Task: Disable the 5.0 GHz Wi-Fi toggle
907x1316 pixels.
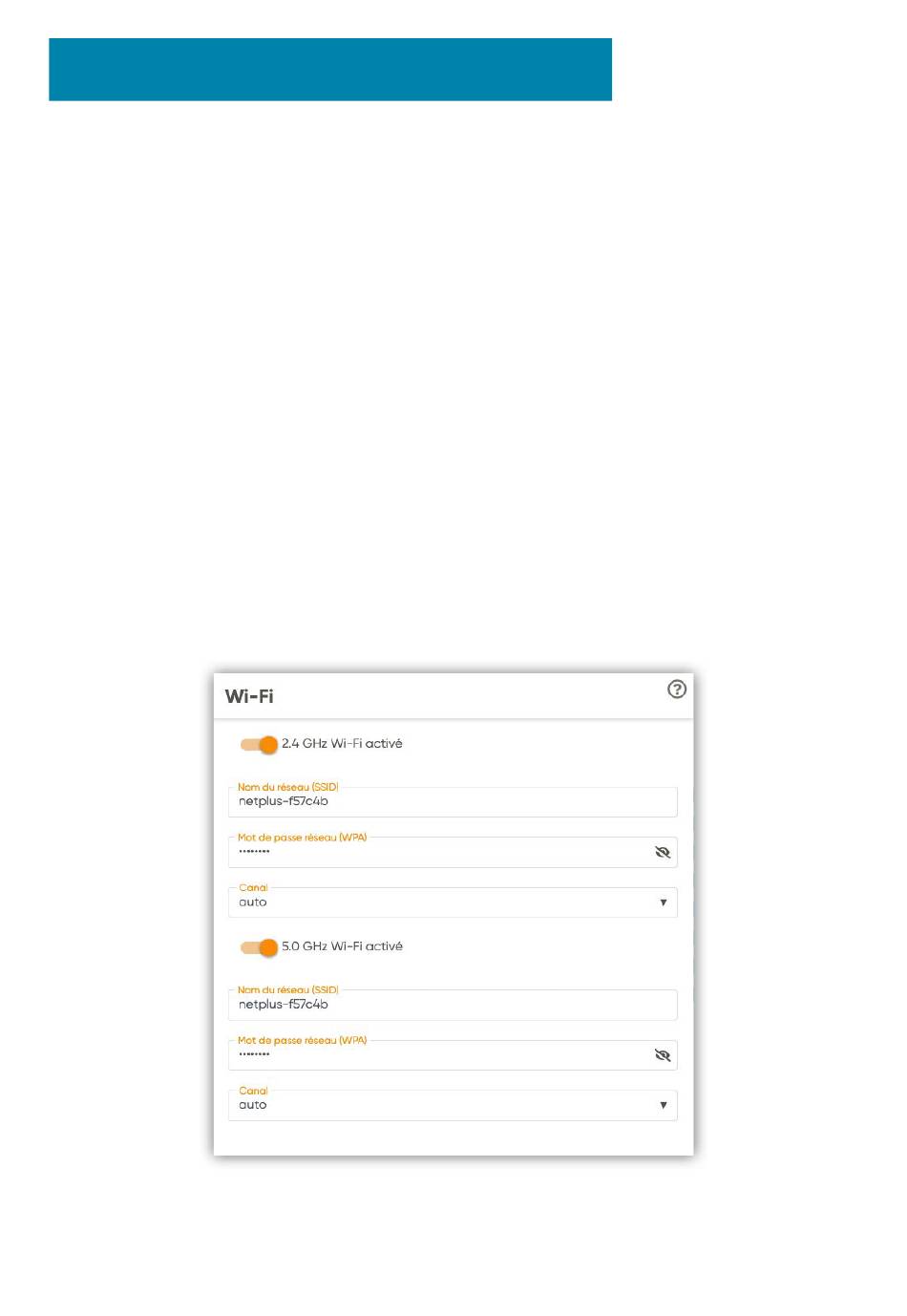Action: 259,947
